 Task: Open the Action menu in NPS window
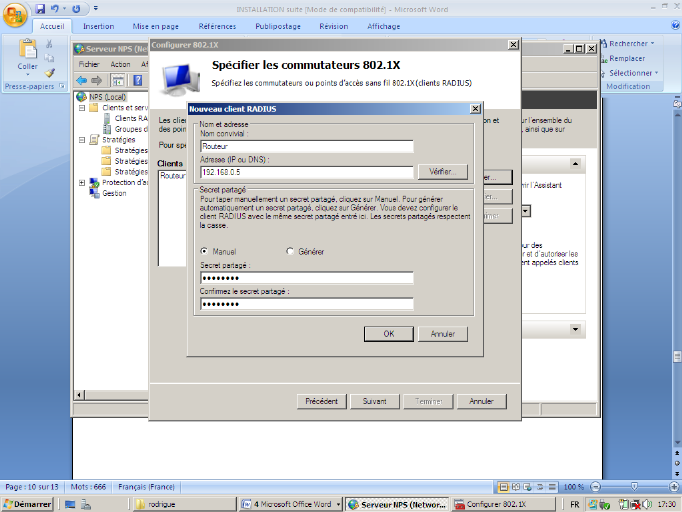120,64
